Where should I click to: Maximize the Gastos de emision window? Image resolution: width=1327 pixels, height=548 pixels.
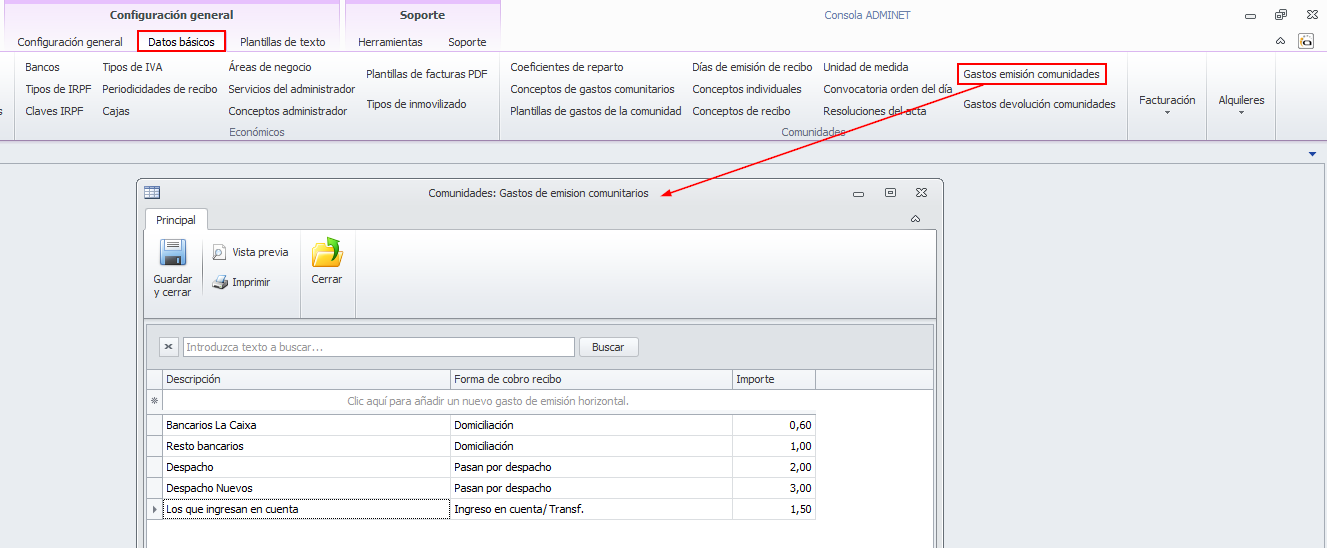pyautogui.click(x=890, y=193)
